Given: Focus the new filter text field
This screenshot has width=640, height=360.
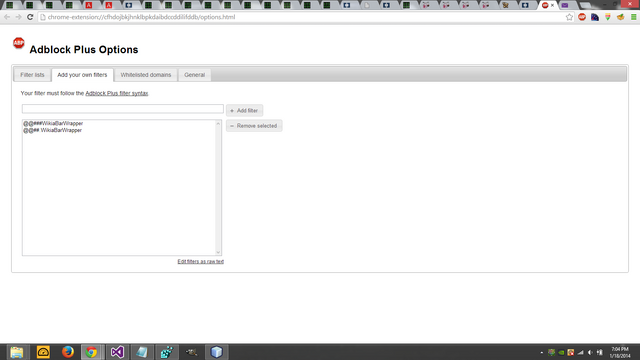Looking at the screenshot, I should tap(122, 109).
